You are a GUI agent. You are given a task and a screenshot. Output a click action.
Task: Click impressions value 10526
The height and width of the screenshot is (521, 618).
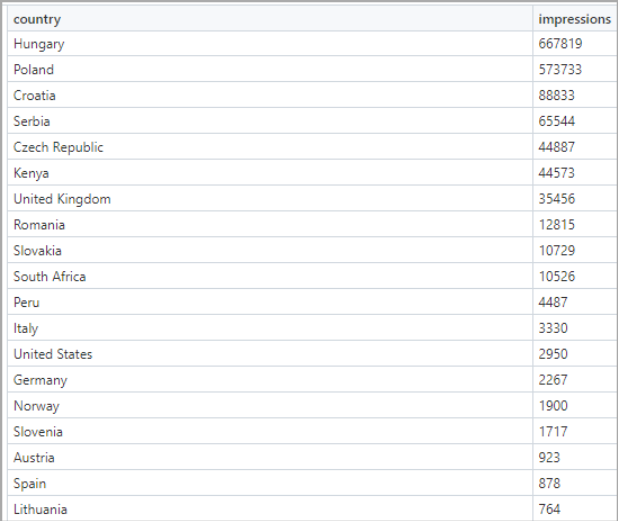[556, 276]
